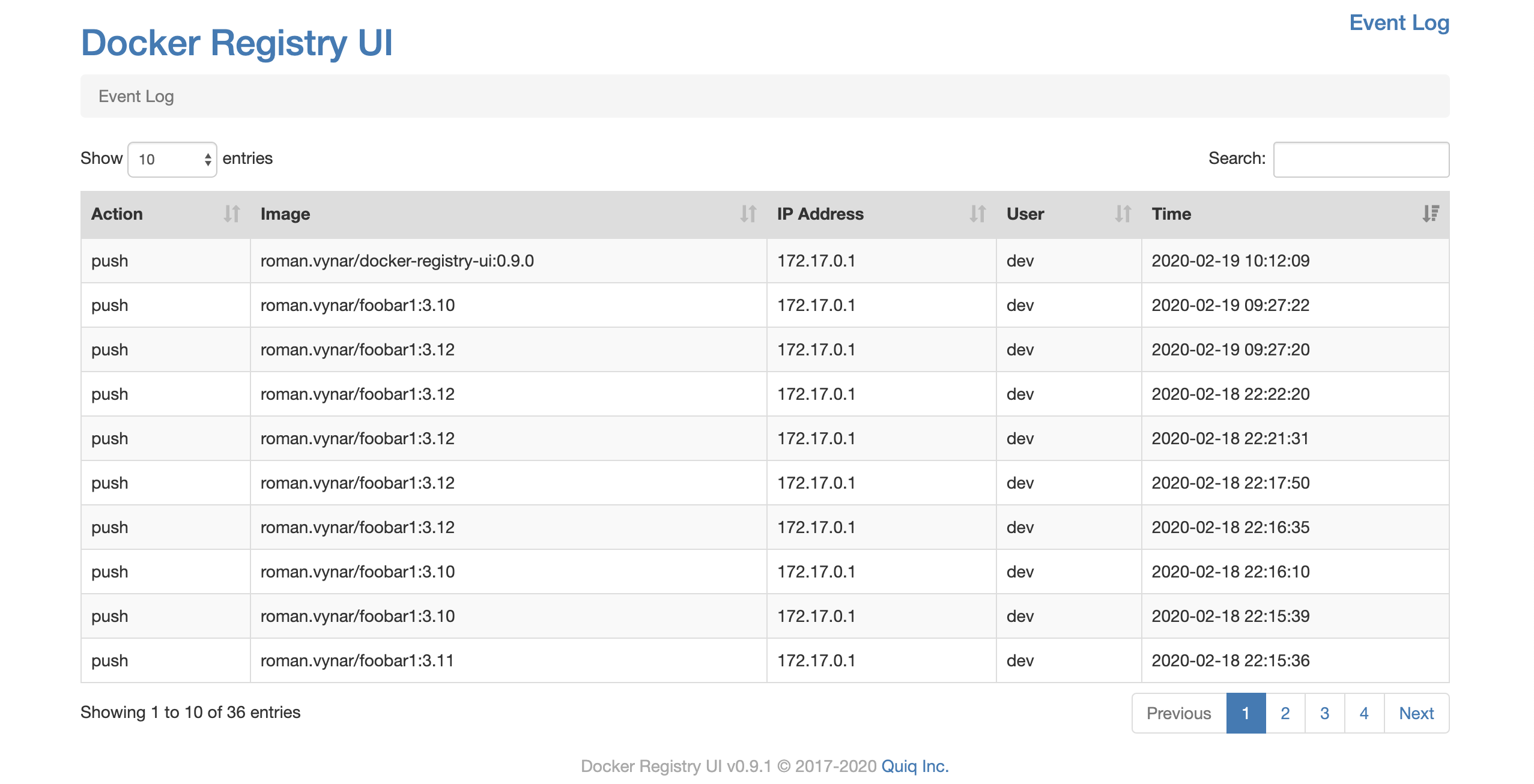Open the Event Log top navigation link
Viewport: 1534px width, 784px height.
pyautogui.click(x=1399, y=23)
